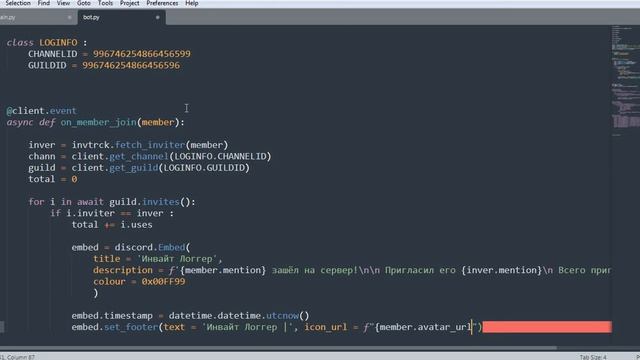
Task: Open the Project menu
Action: pyautogui.click(x=129, y=3)
